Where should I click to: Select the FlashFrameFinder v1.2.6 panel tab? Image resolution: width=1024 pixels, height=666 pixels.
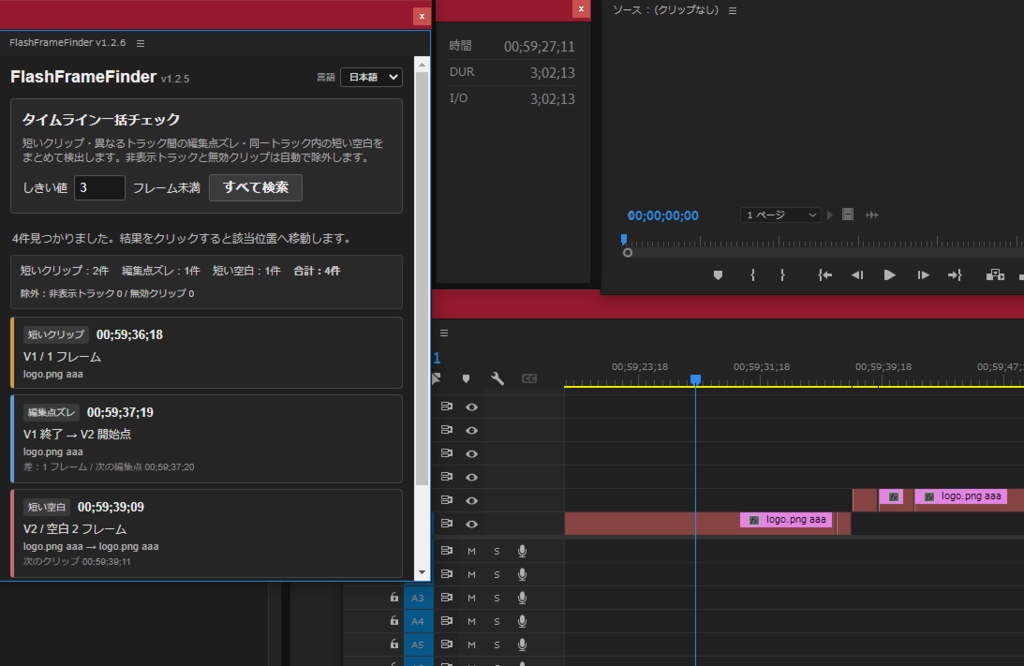(x=68, y=42)
